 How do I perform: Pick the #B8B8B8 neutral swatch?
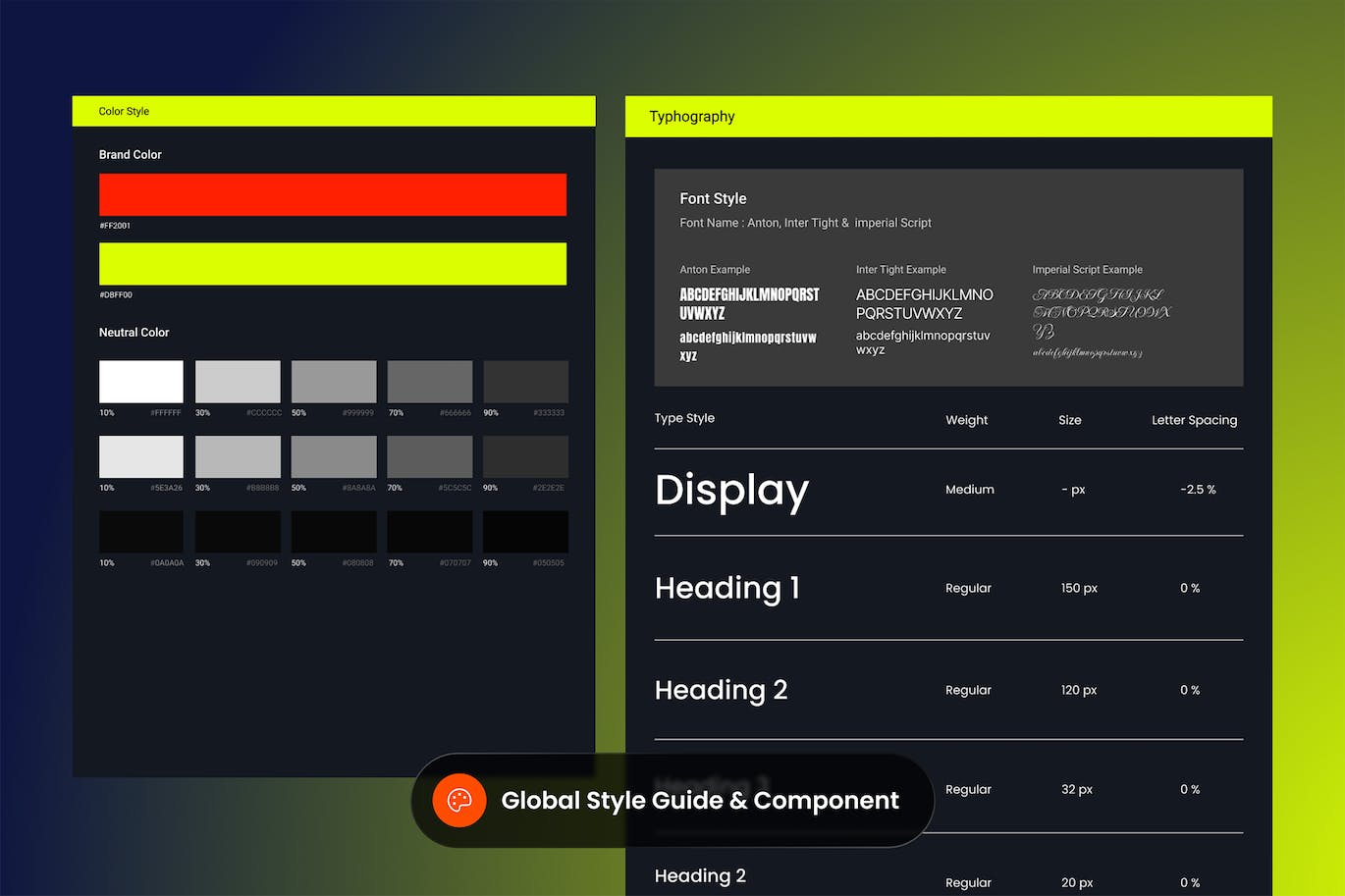coord(238,457)
